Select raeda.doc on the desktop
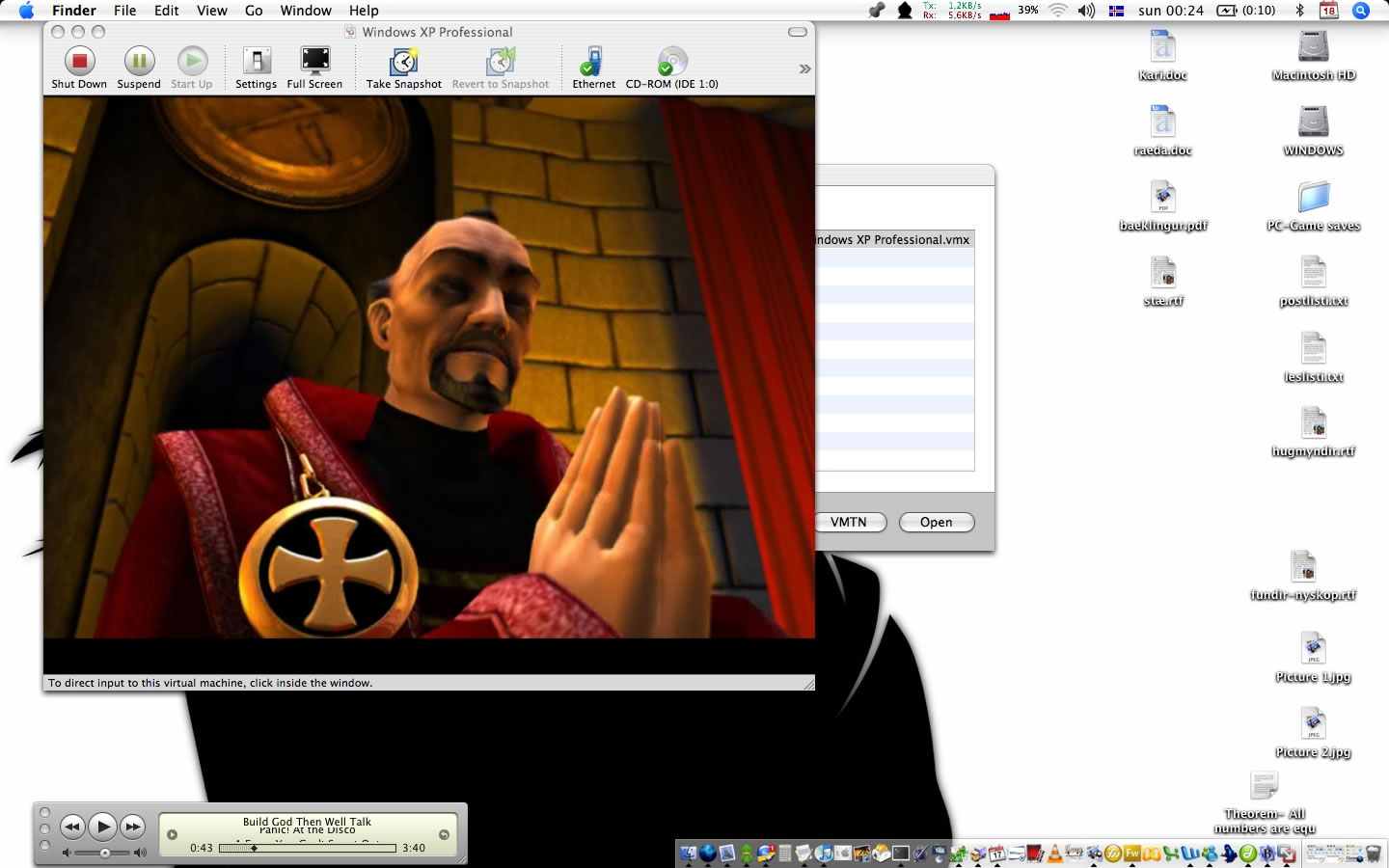The height and width of the screenshot is (868, 1389). coord(1162,131)
